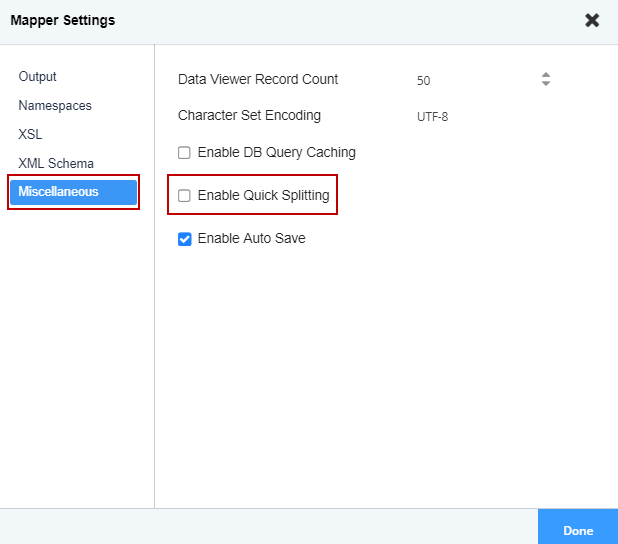Select the Miscellaneous section
Screen dimensions: 618x544
73,192
